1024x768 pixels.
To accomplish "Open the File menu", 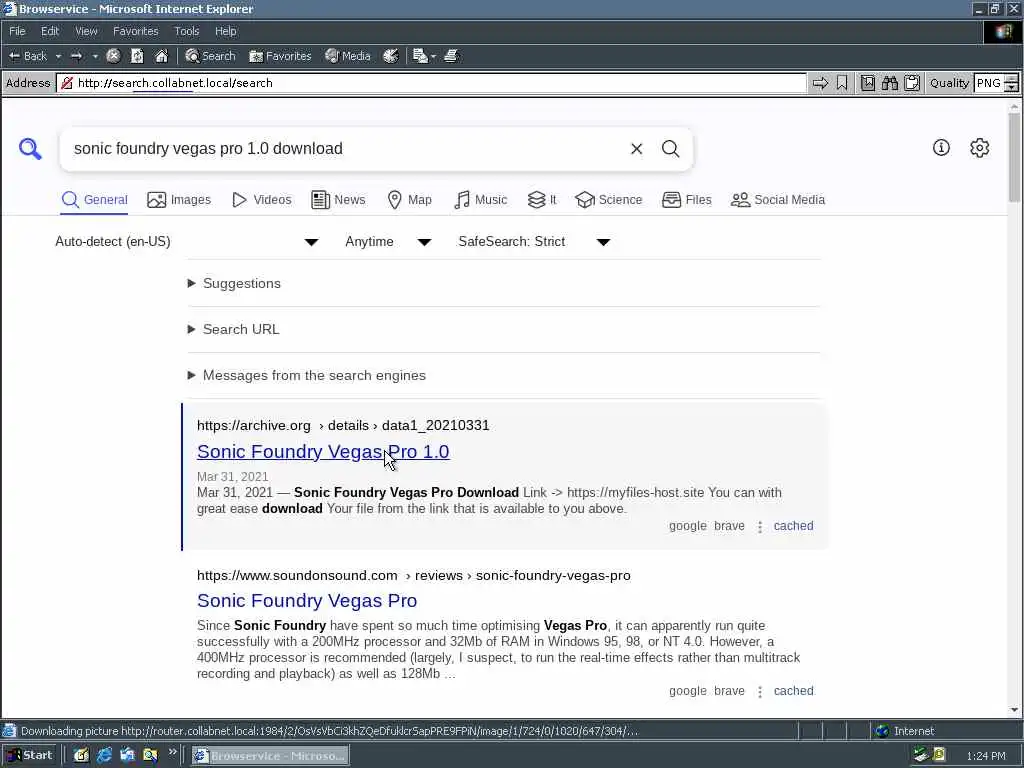I will (x=18, y=31).
